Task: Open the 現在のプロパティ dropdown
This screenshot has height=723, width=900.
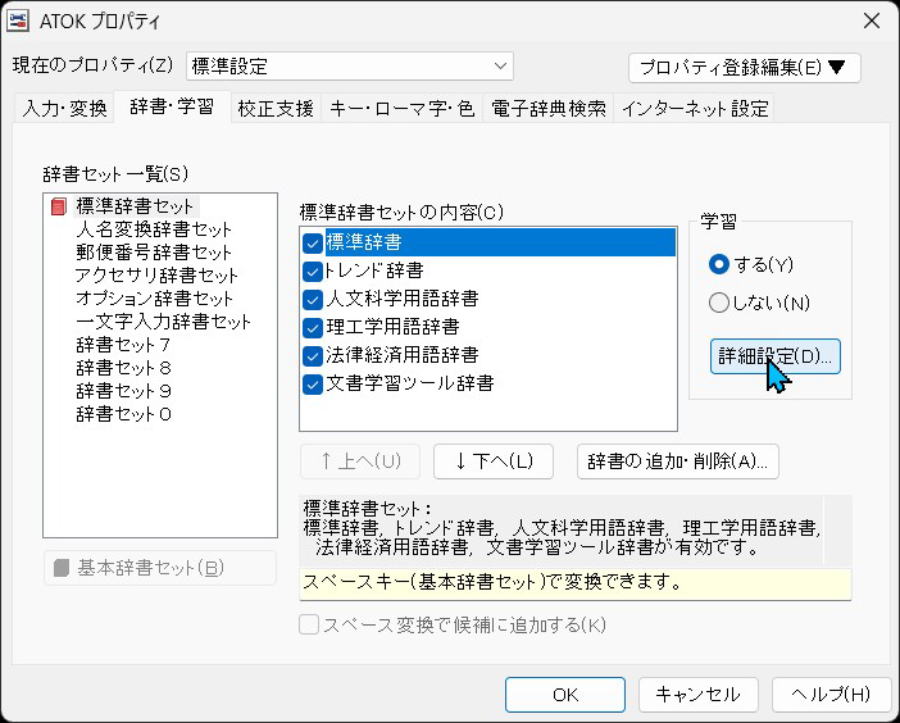Action: pyautogui.click(x=350, y=66)
